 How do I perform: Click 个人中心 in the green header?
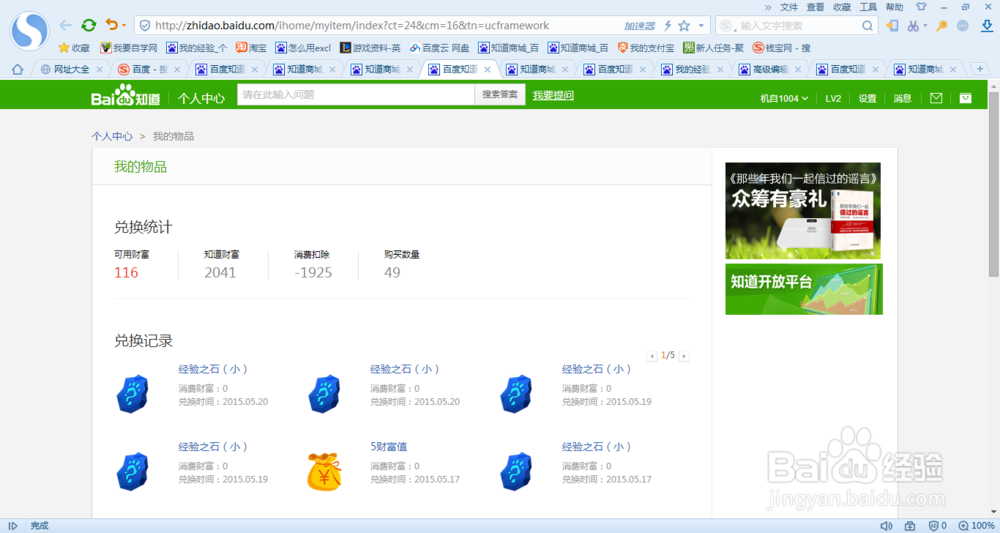[x=201, y=98]
